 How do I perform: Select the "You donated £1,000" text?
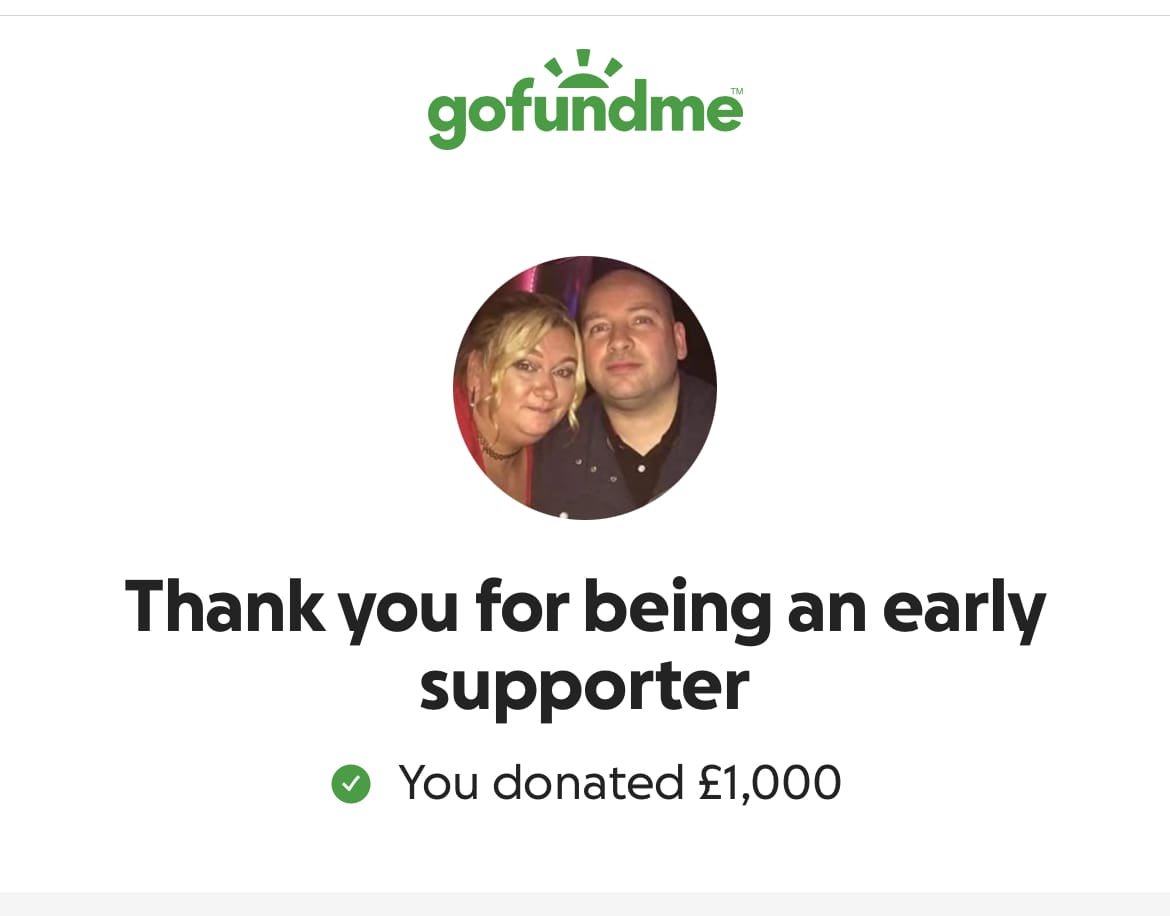pos(619,783)
